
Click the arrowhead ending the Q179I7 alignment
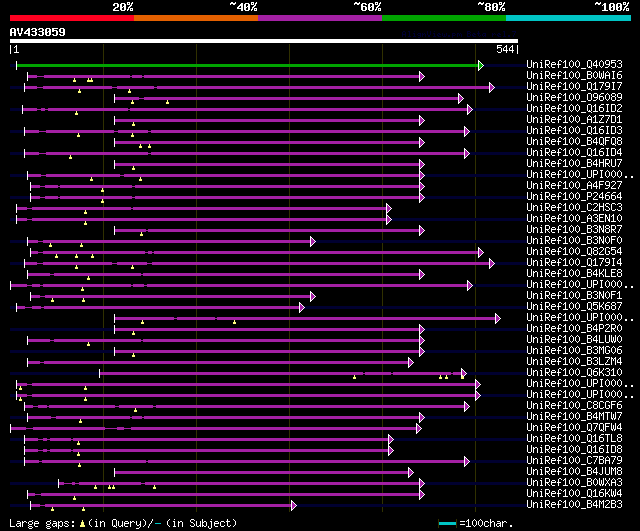(492, 87)
